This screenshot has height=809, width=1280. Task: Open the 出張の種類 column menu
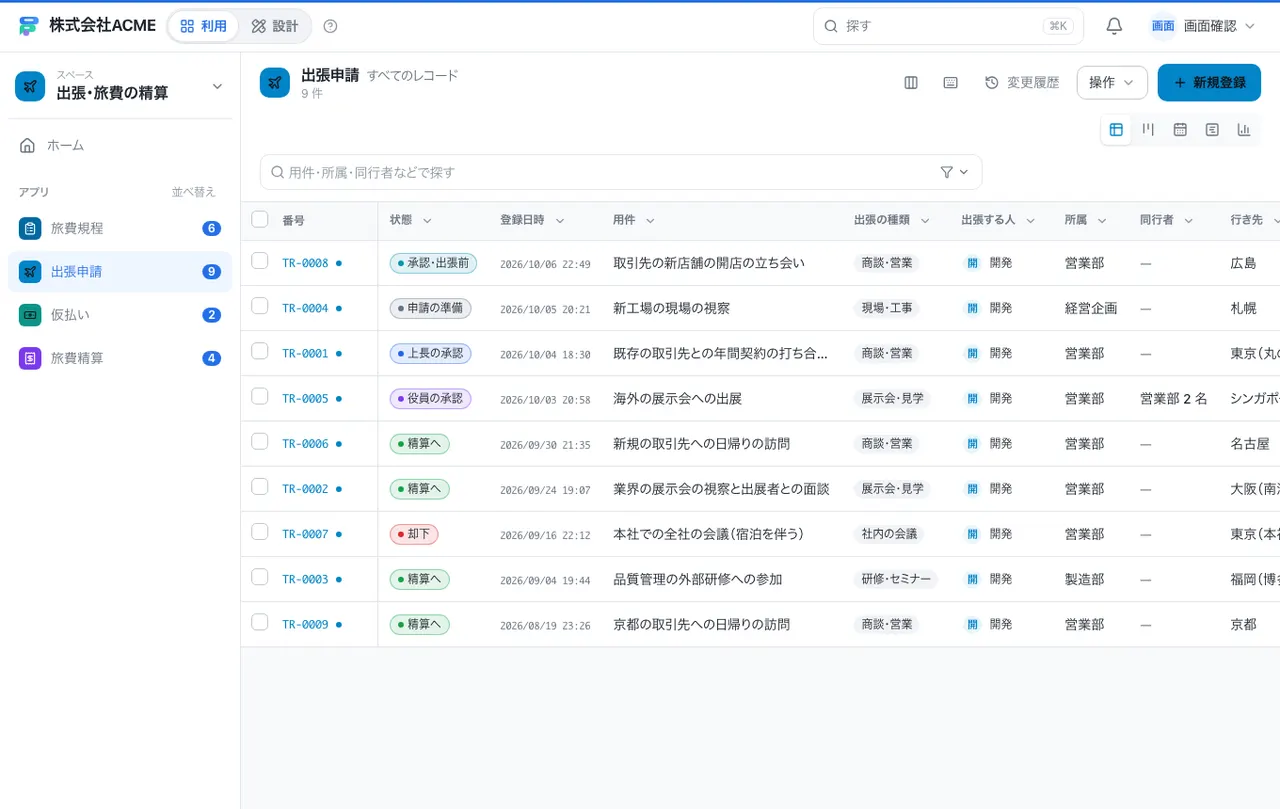[925, 220]
